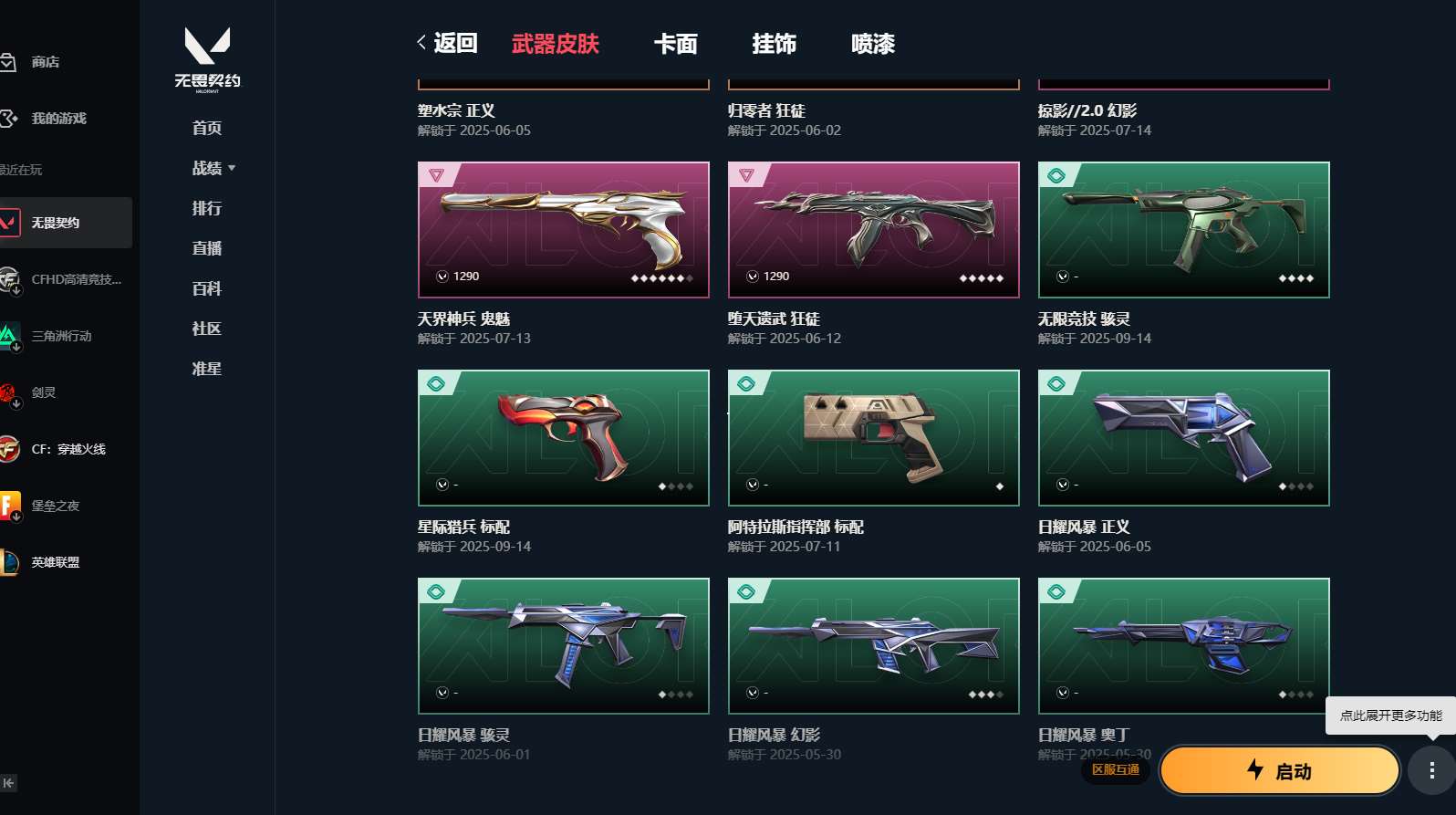The height and width of the screenshot is (815, 1456).
Task: Open the 天界神兵 鬼魅 skin thumbnail
Action: click(x=564, y=230)
